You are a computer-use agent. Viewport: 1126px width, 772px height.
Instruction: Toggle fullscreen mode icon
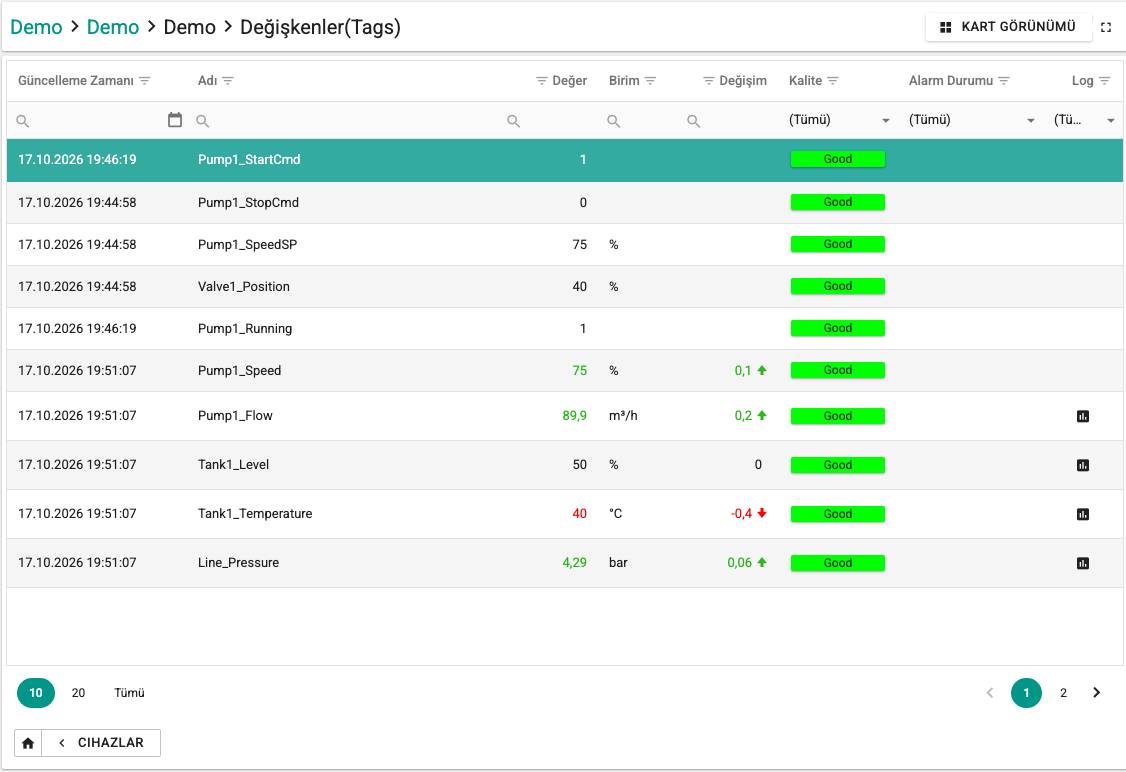click(x=1106, y=27)
